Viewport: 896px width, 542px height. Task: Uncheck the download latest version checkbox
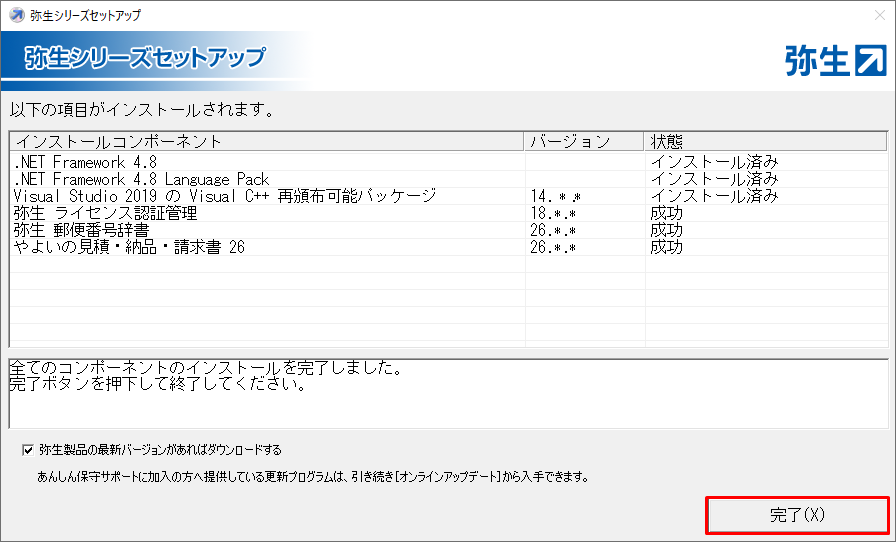point(27,450)
